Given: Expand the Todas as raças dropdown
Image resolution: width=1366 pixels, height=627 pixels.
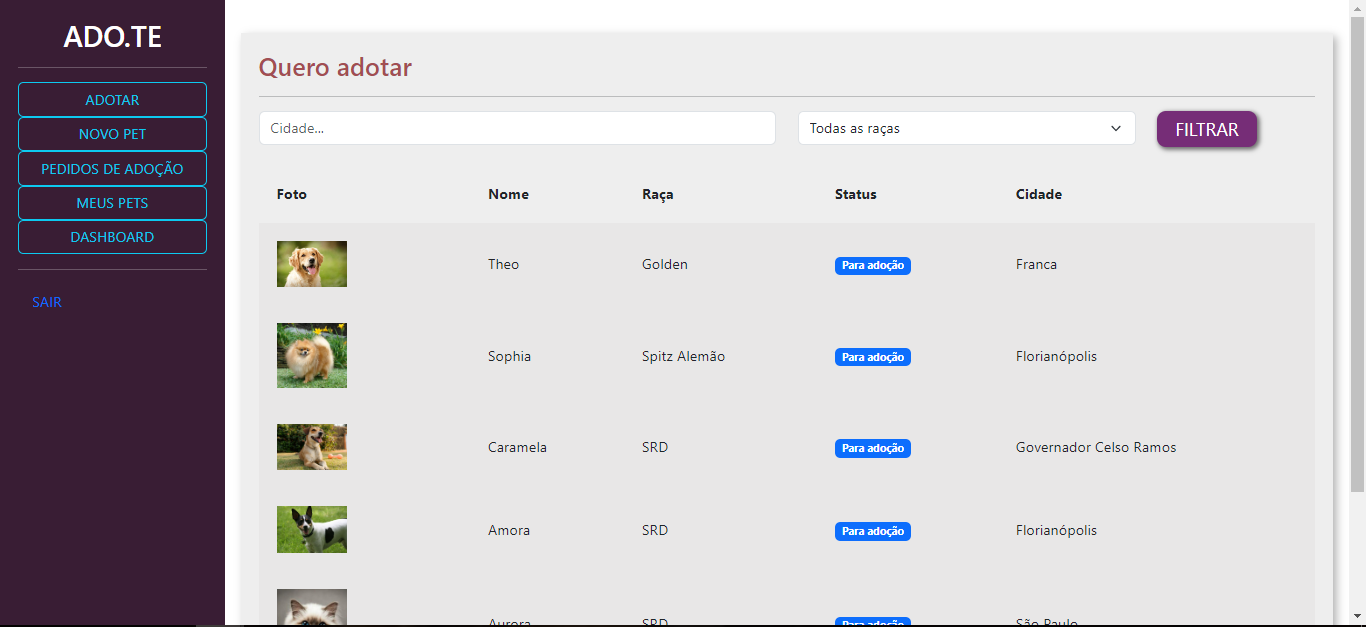Looking at the screenshot, I should [x=966, y=128].
